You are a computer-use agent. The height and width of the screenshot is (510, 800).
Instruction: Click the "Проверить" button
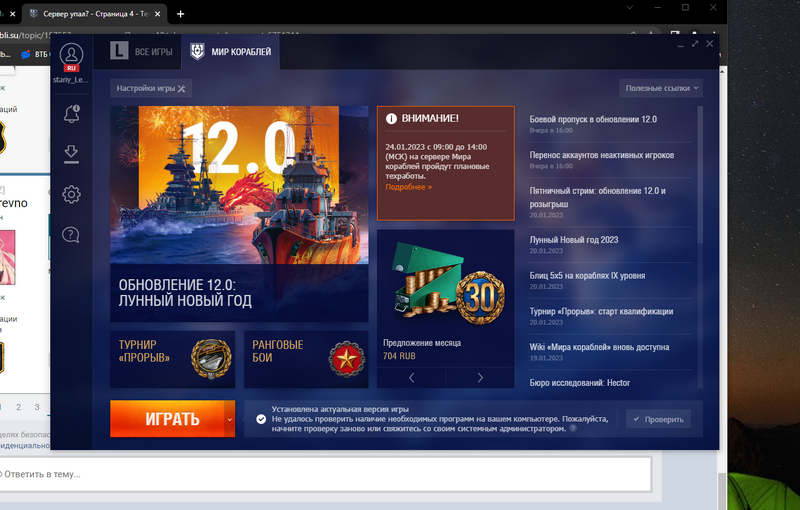point(659,419)
